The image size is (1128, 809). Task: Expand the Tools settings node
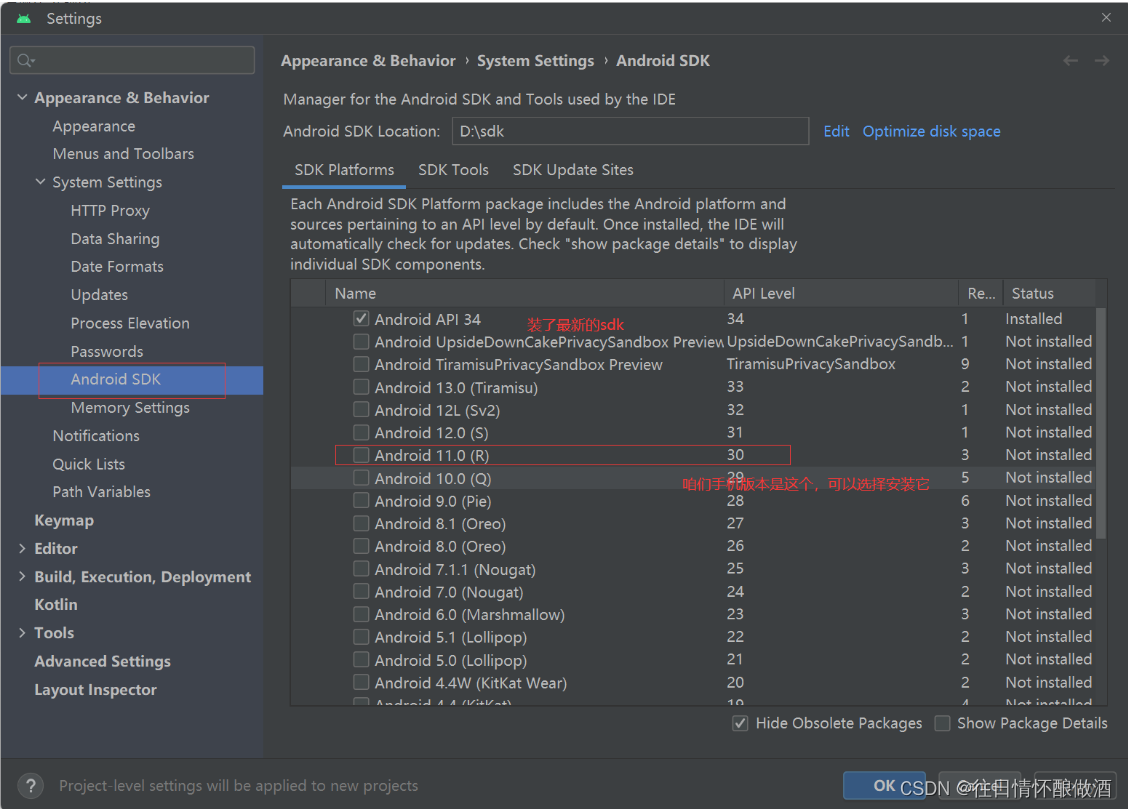(22, 633)
